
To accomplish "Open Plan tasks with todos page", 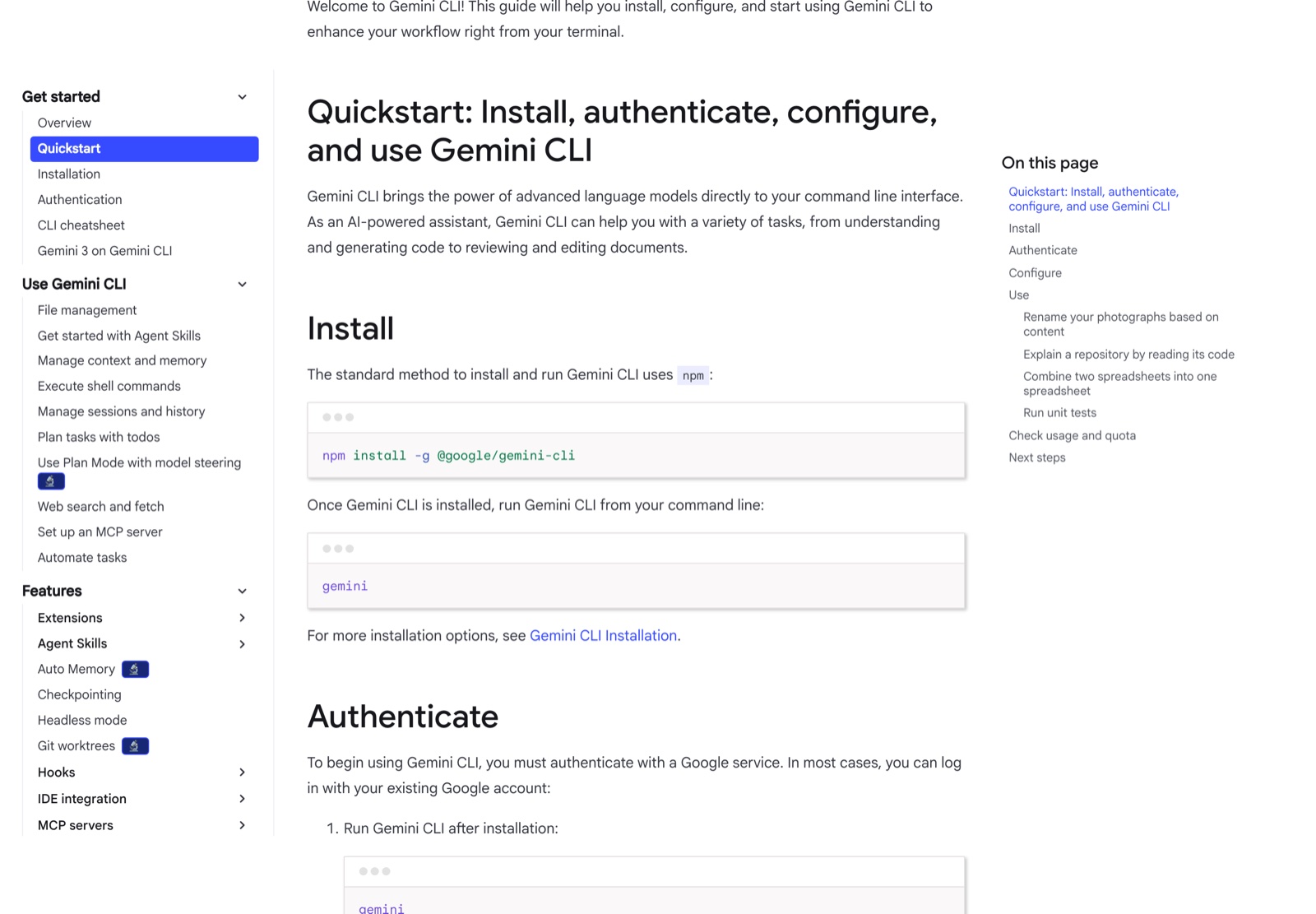I will pos(99,437).
